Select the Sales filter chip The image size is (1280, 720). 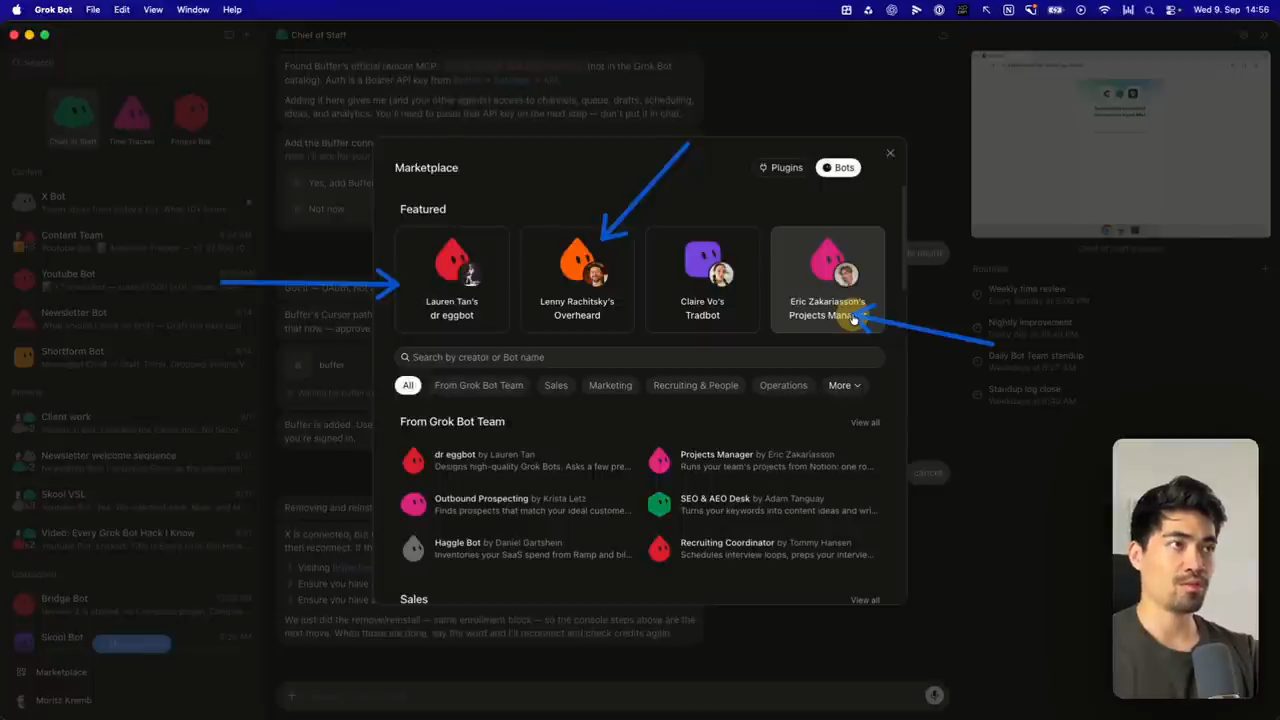556,385
